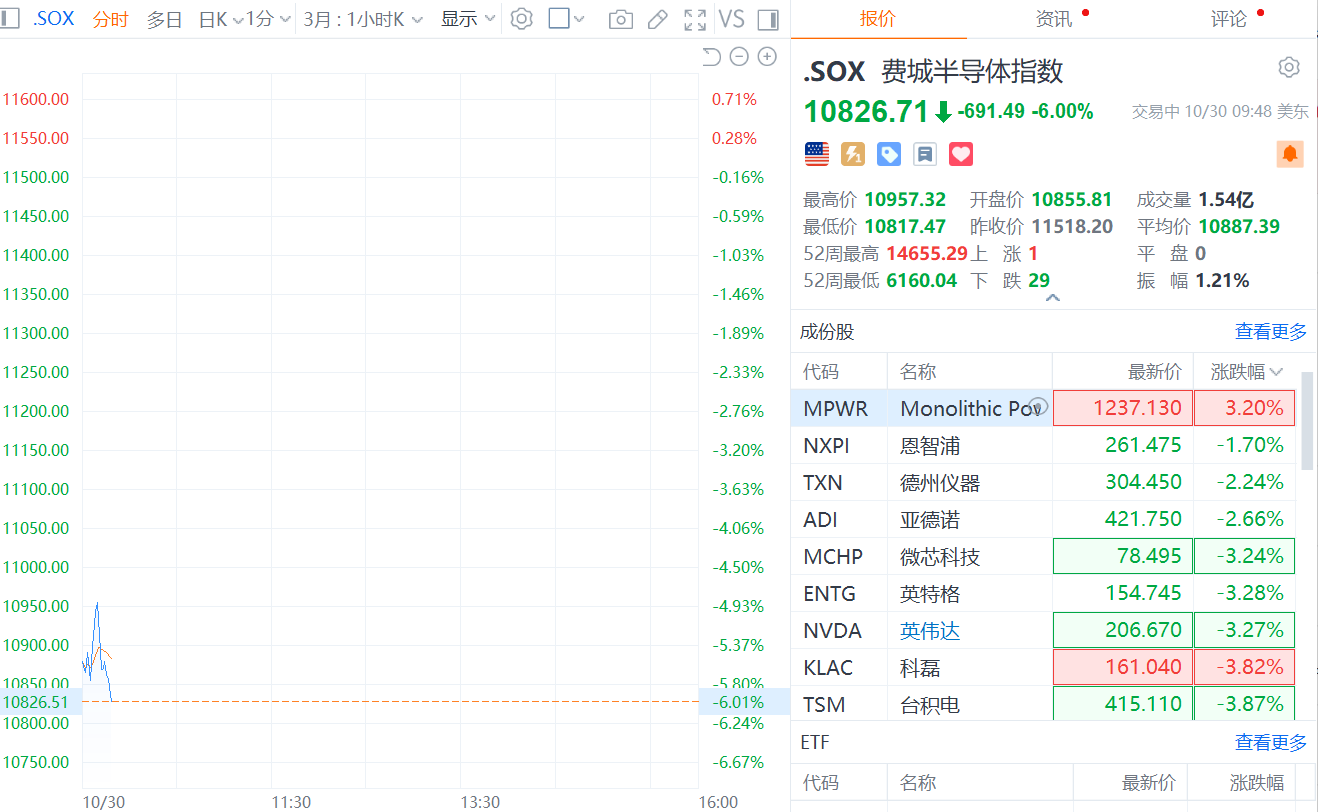Open the VS comparison tool
The width and height of the screenshot is (1318, 812).
[732, 19]
